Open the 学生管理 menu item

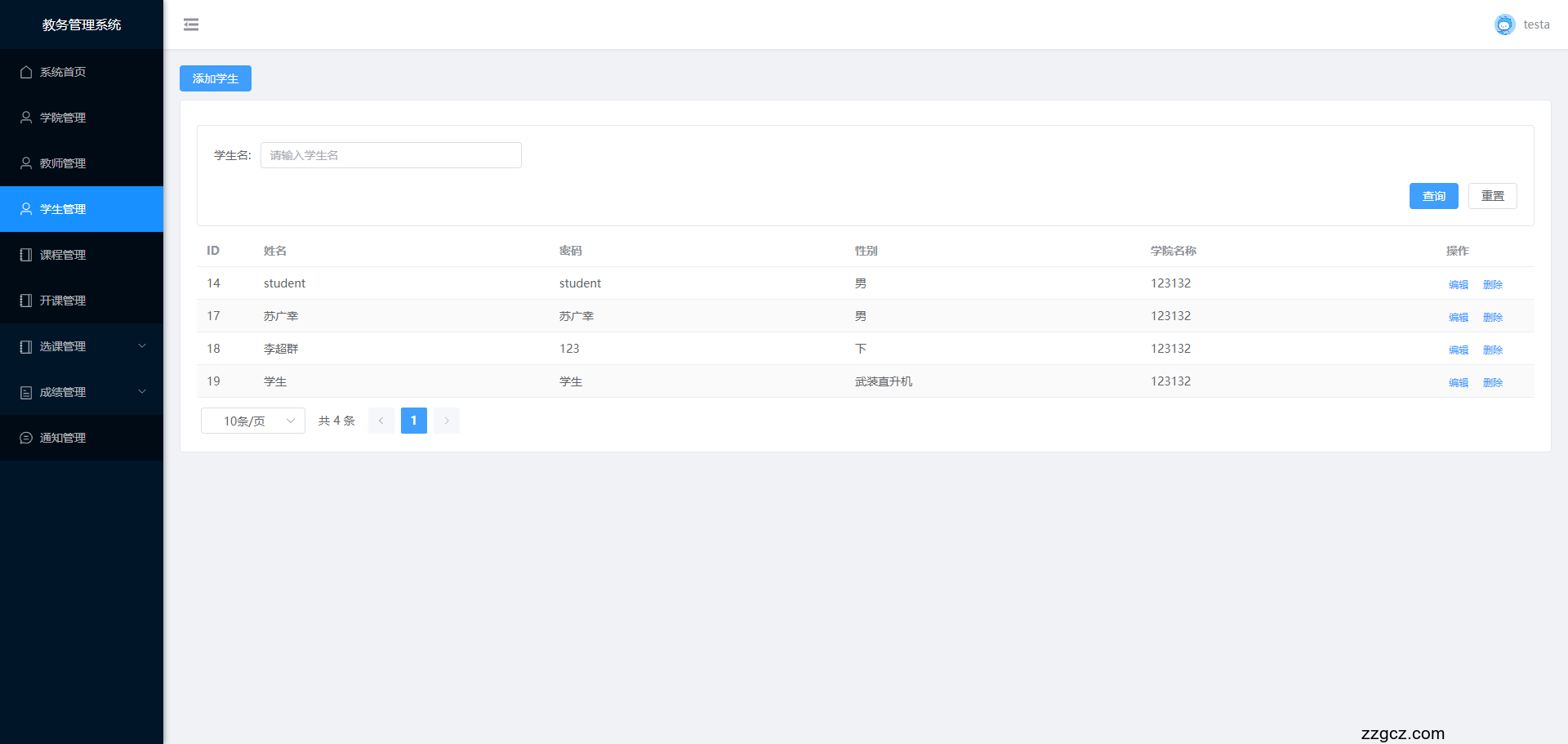coord(63,209)
